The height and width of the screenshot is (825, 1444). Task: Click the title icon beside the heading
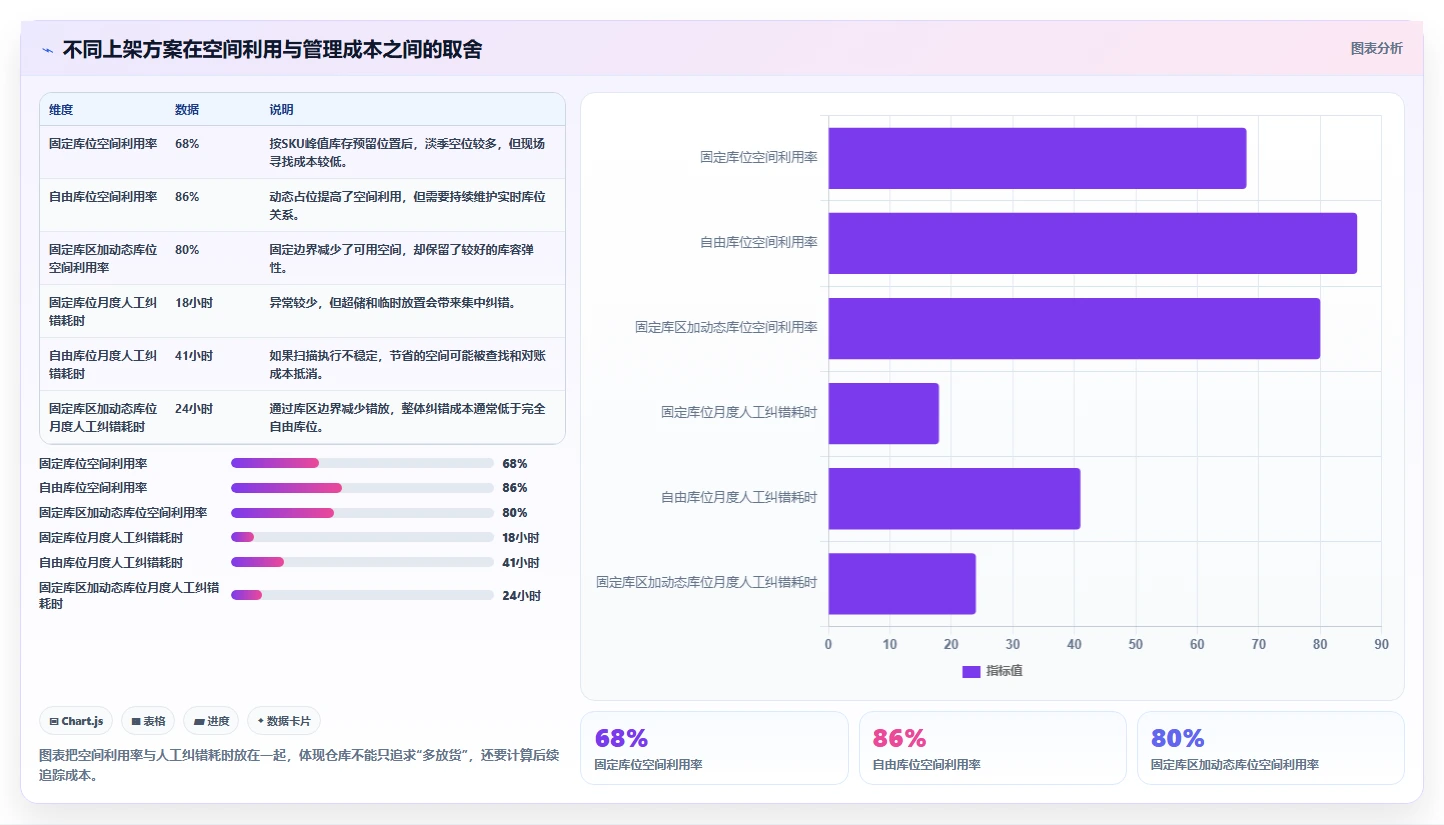(48, 49)
